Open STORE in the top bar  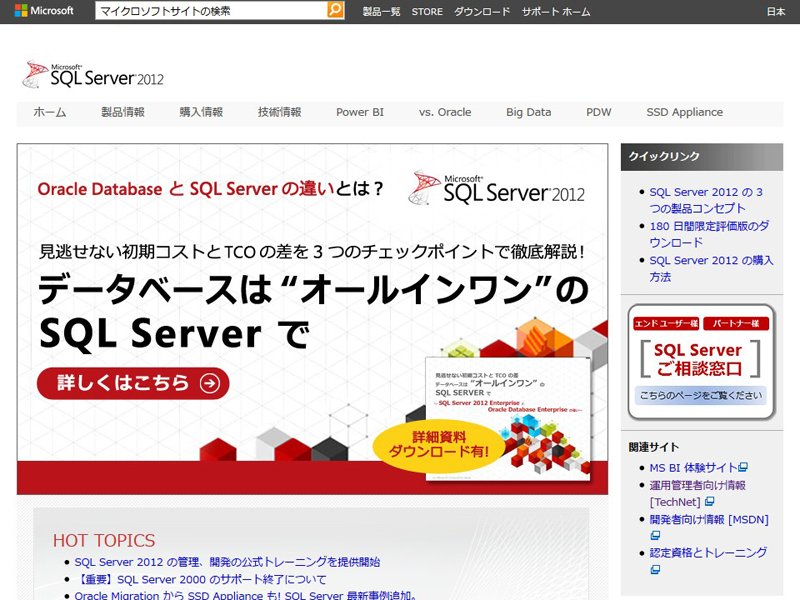pyautogui.click(x=427, y=12)
